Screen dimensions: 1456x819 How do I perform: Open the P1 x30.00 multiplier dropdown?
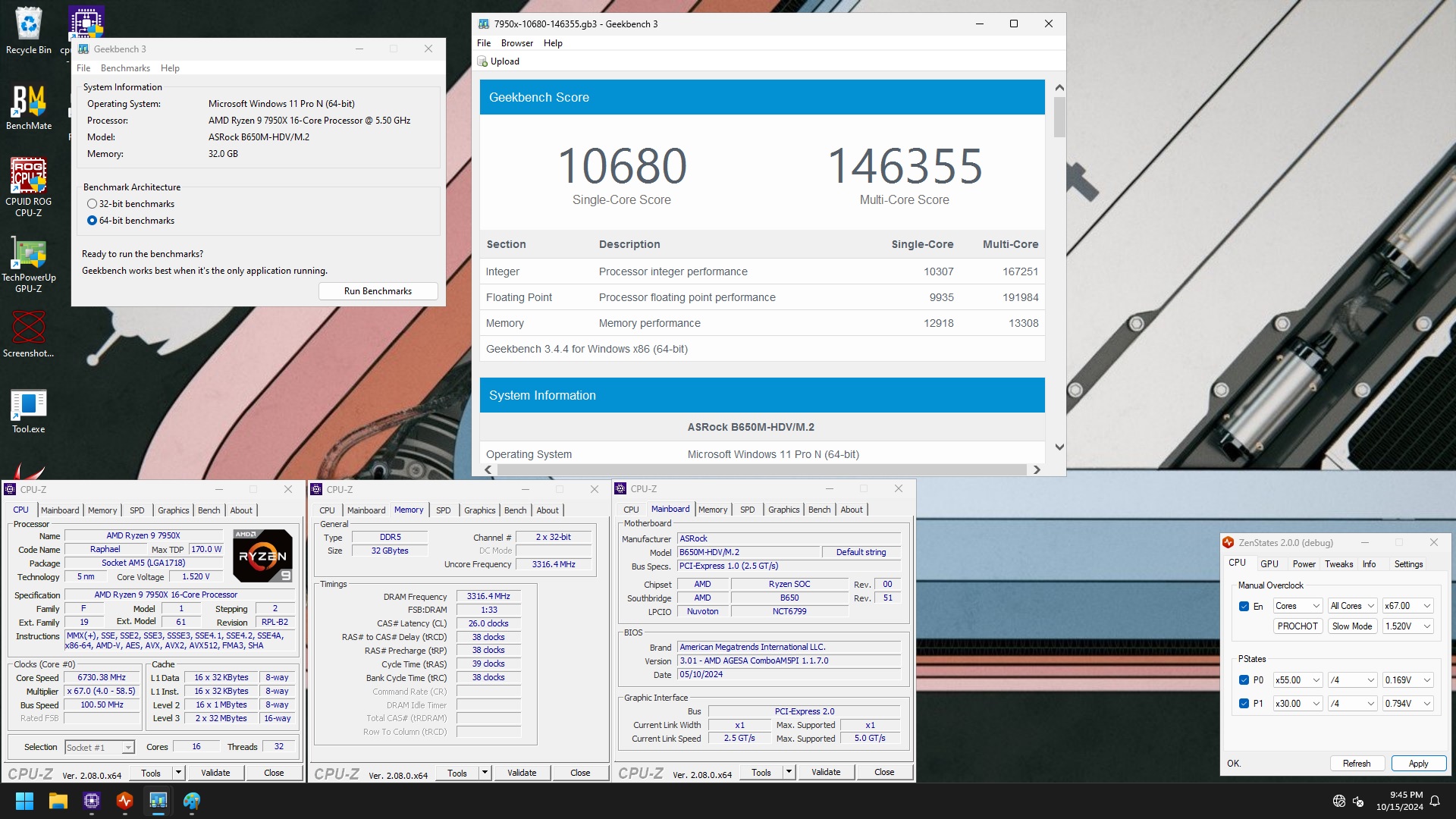point(1298,704)
